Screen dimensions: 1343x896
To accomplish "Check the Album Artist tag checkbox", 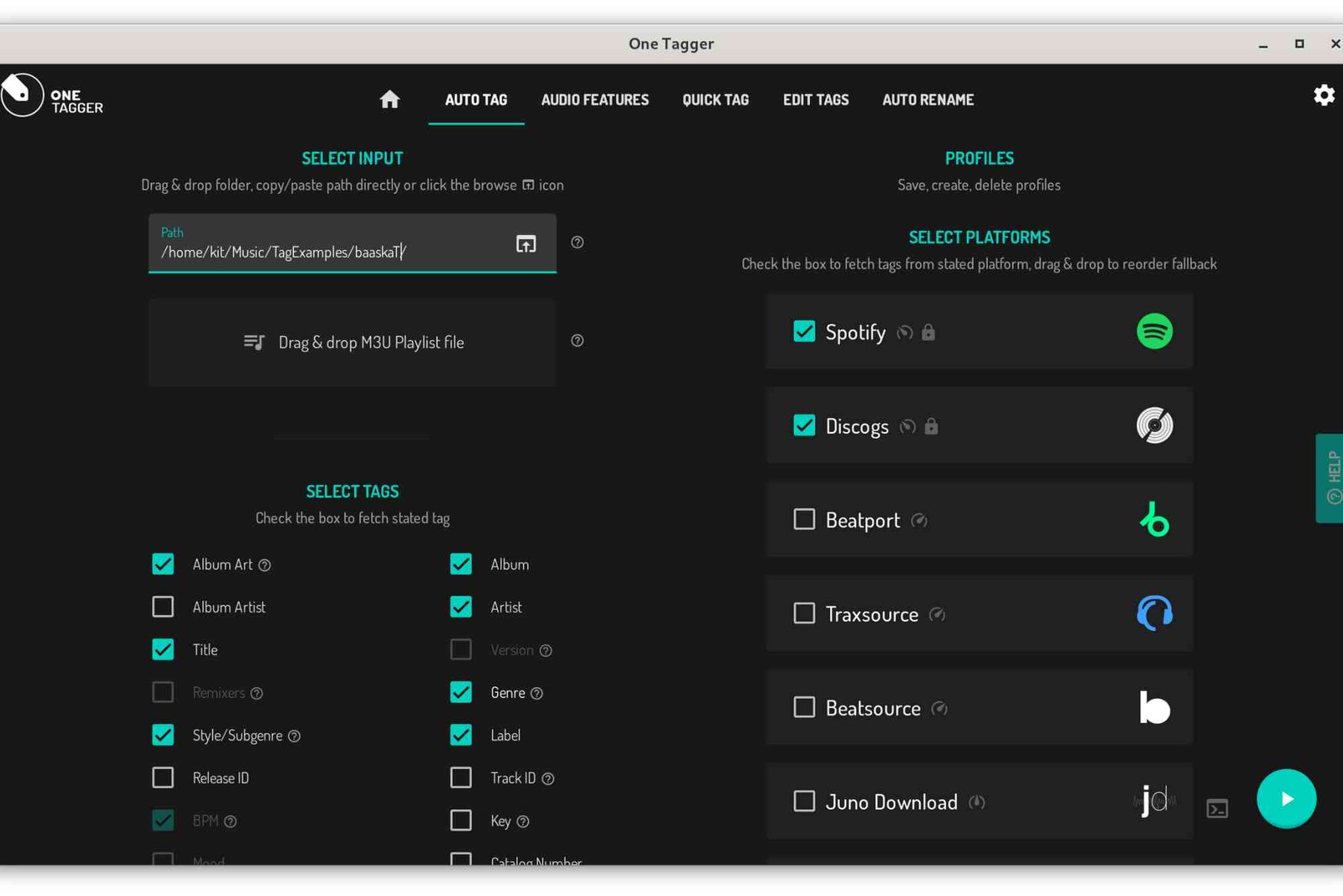I will (163, 607).
